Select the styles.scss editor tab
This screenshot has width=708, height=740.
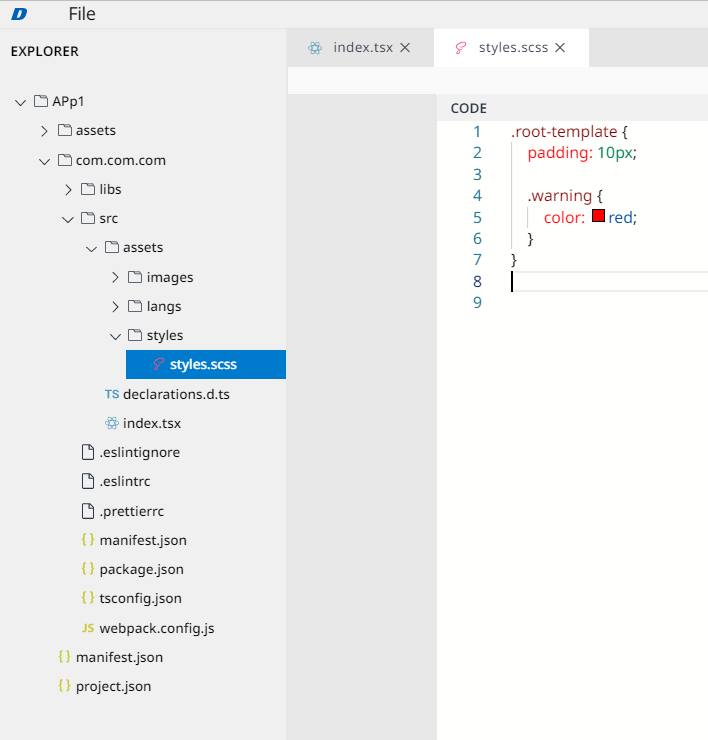point(513,48)
